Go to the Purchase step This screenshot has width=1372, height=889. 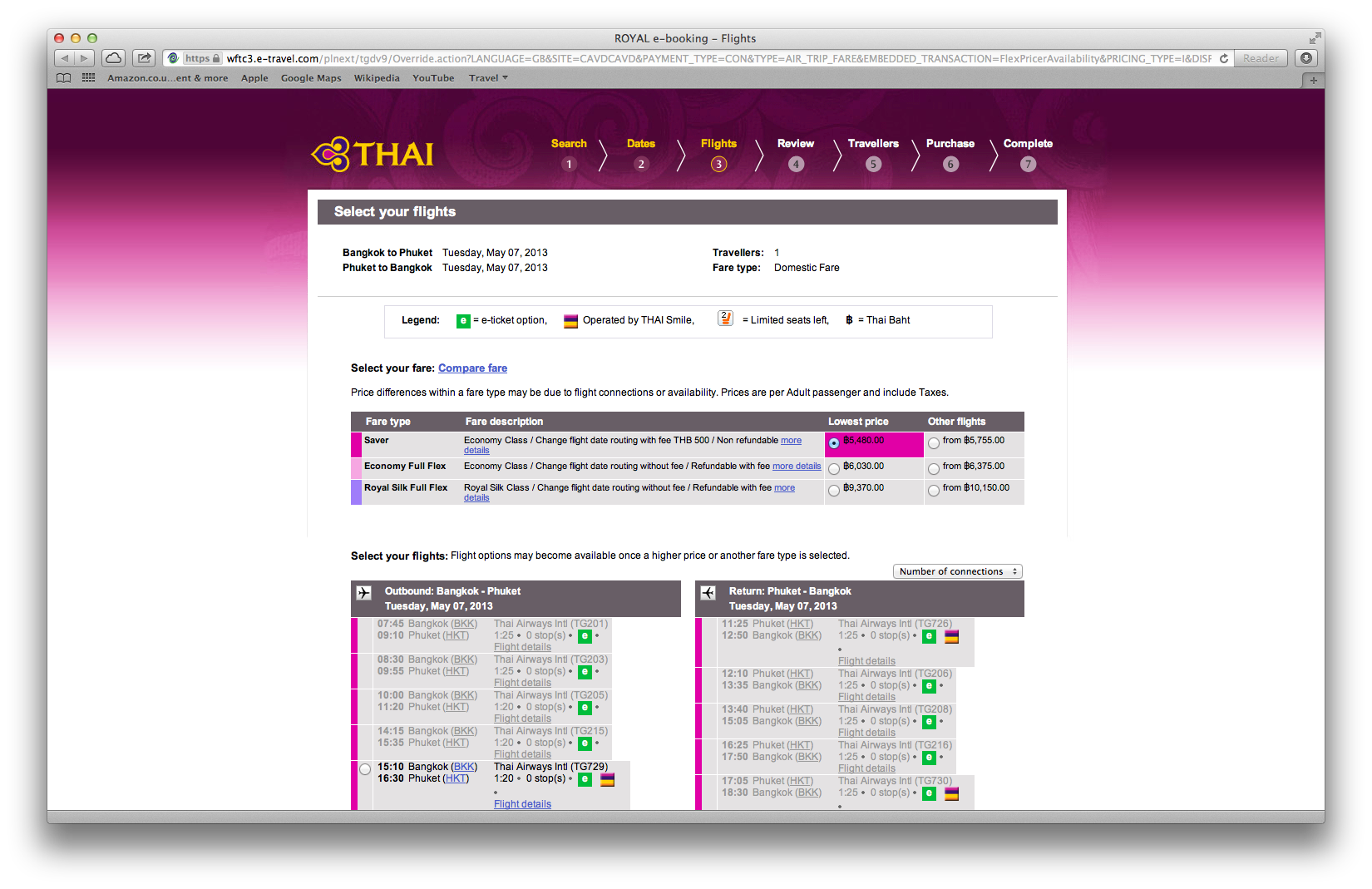pyautogui.click(x=950, y=144)
